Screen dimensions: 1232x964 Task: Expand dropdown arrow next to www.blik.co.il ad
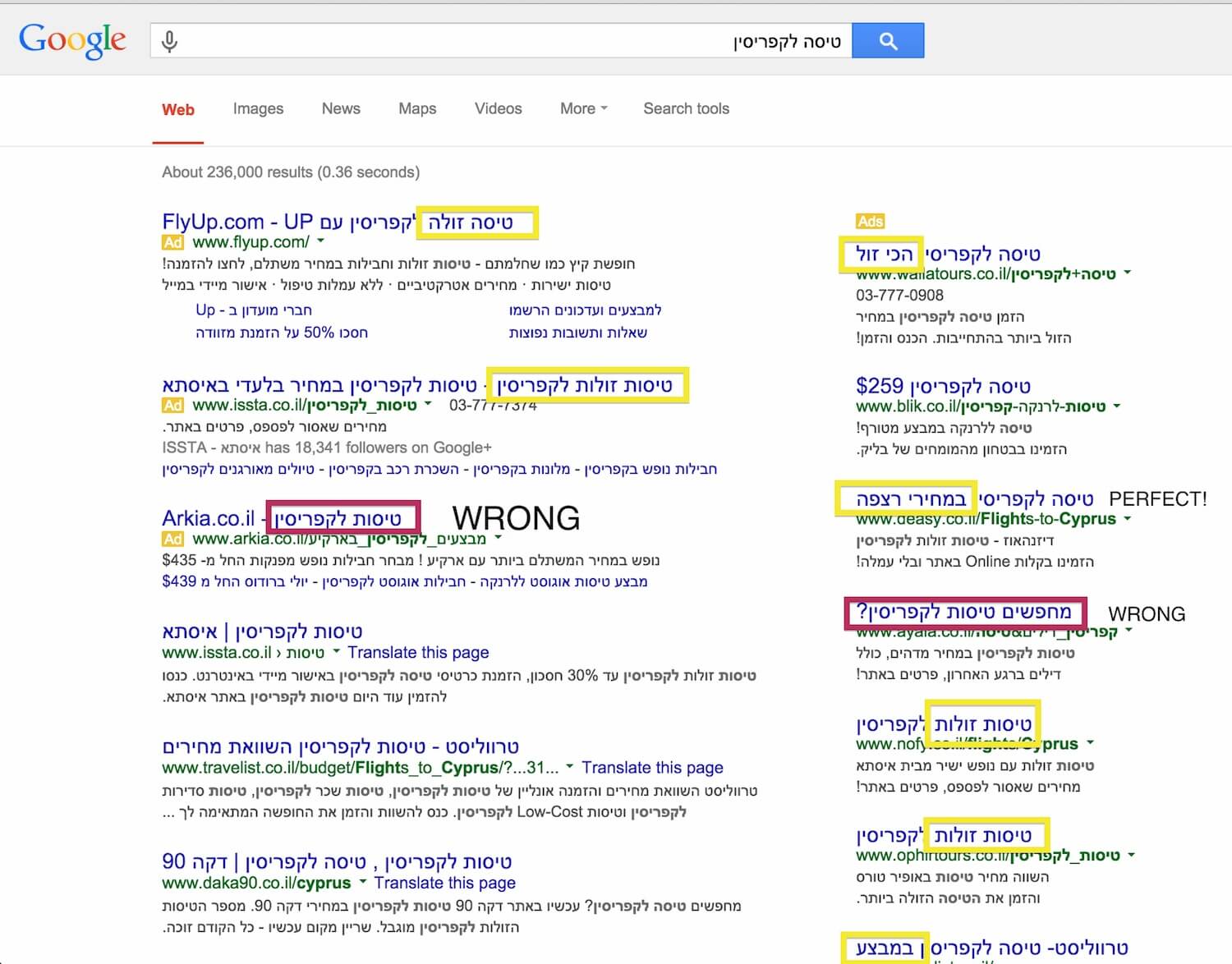pyautogui.click(x=1116, y=406)
